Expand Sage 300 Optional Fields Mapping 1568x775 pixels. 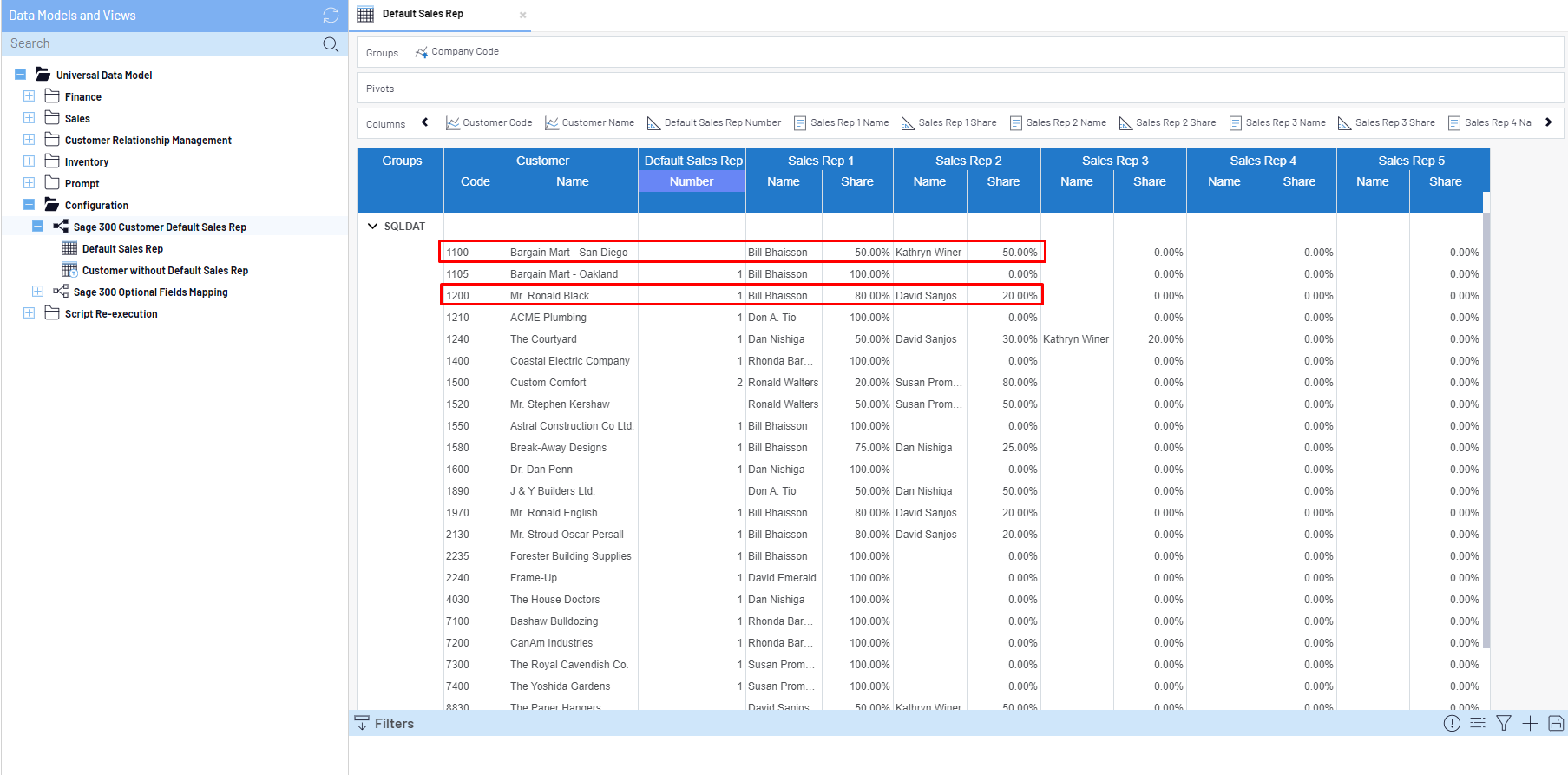[x=37, y=292]
